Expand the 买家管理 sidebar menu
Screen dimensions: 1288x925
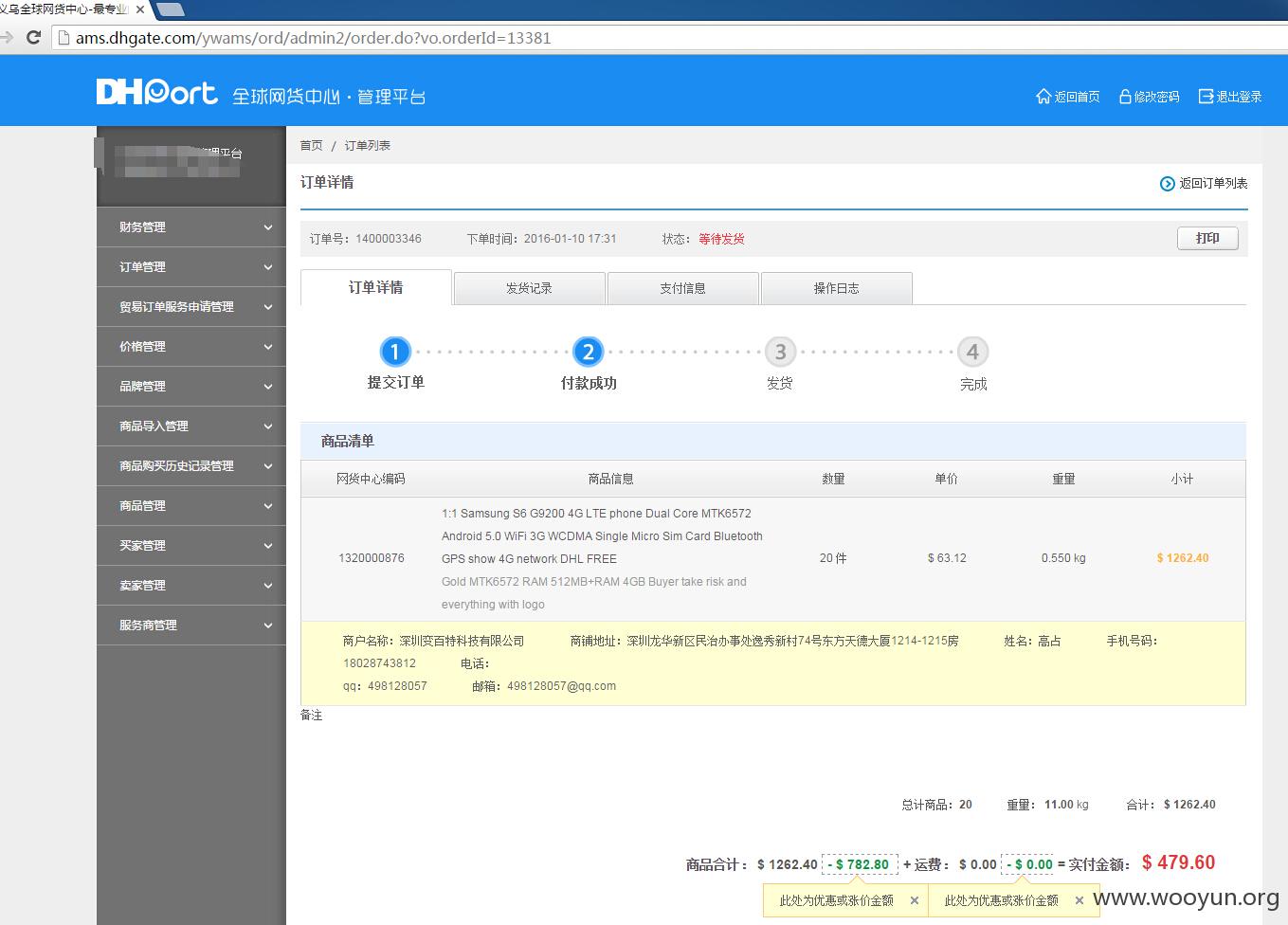[190, 546]
